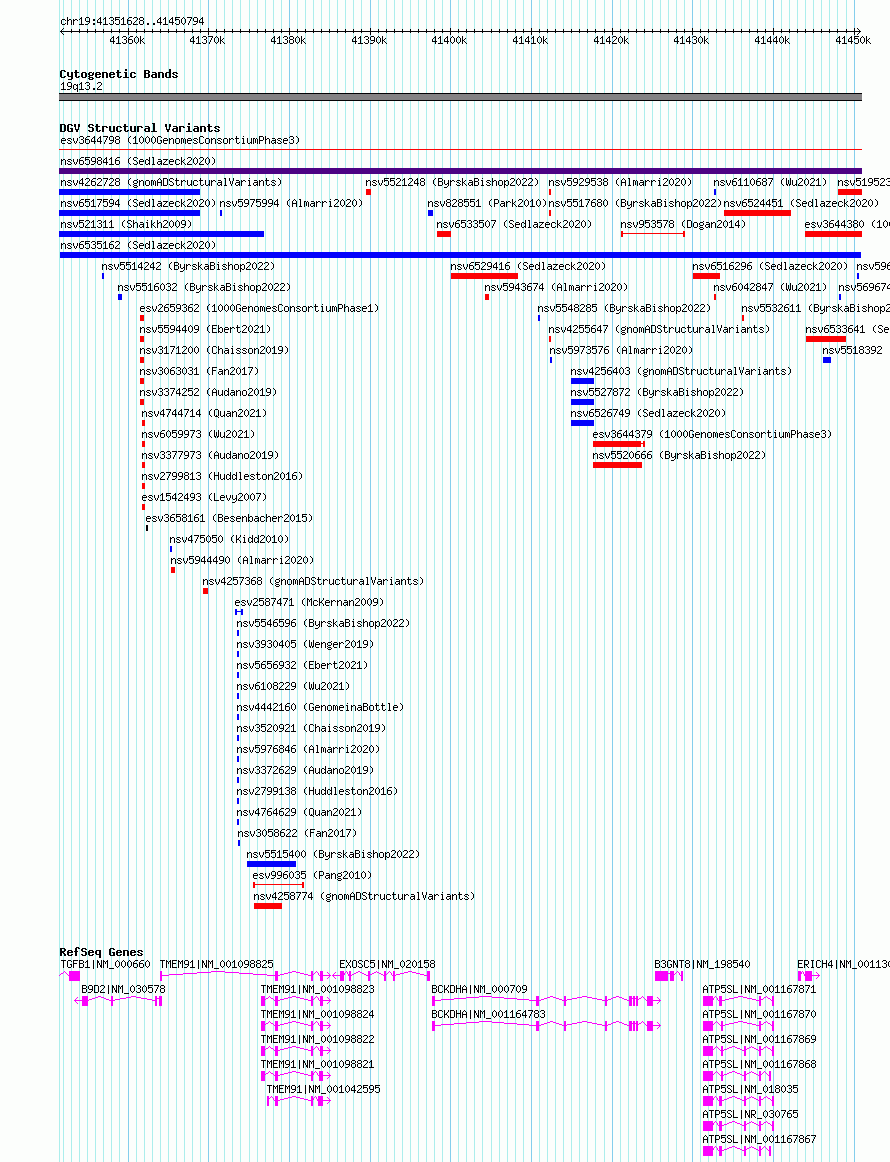Select the nsv6516296 Sedlazeck2020 label
Screen dimensions: 890x1162
770,266
